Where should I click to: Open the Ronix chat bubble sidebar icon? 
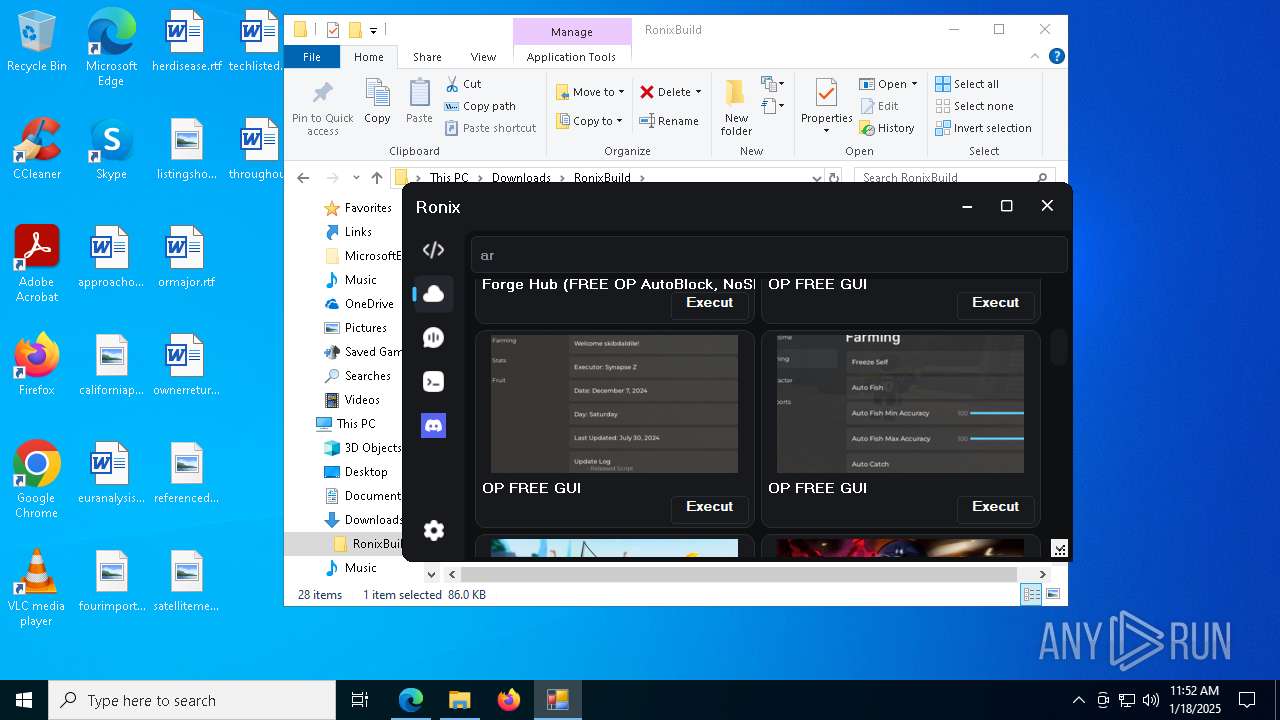[433, 338]
